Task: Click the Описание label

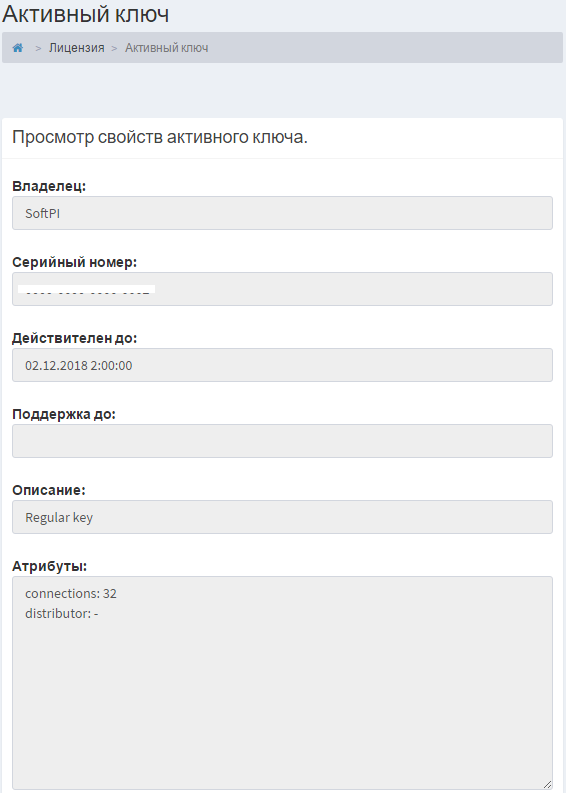Action: click(49, 490)
